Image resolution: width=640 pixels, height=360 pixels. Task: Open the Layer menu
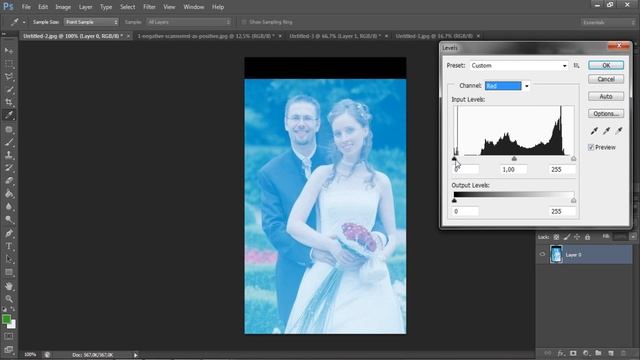tap(85, 7)
